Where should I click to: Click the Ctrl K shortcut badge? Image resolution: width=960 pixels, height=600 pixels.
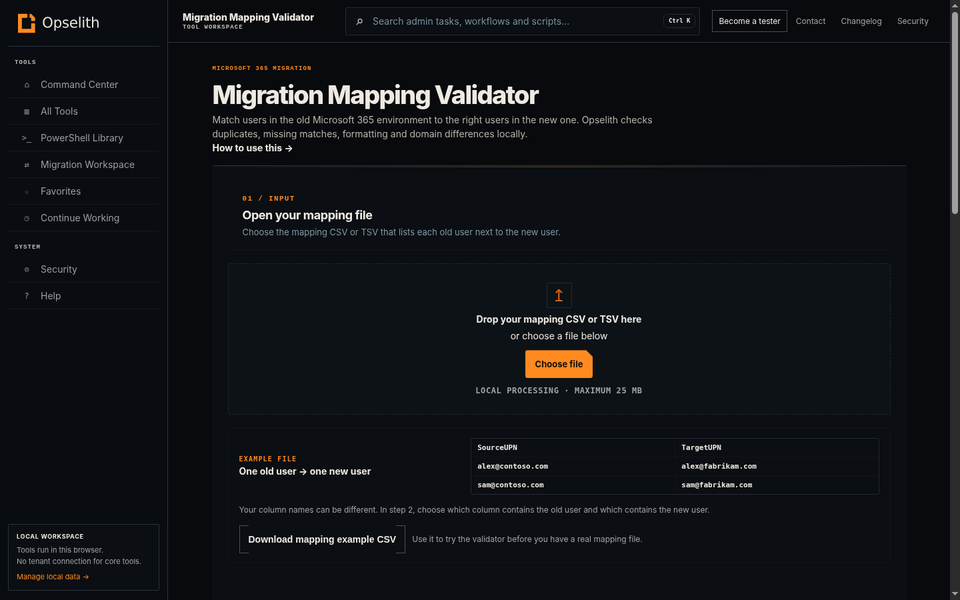coord(680,21)
